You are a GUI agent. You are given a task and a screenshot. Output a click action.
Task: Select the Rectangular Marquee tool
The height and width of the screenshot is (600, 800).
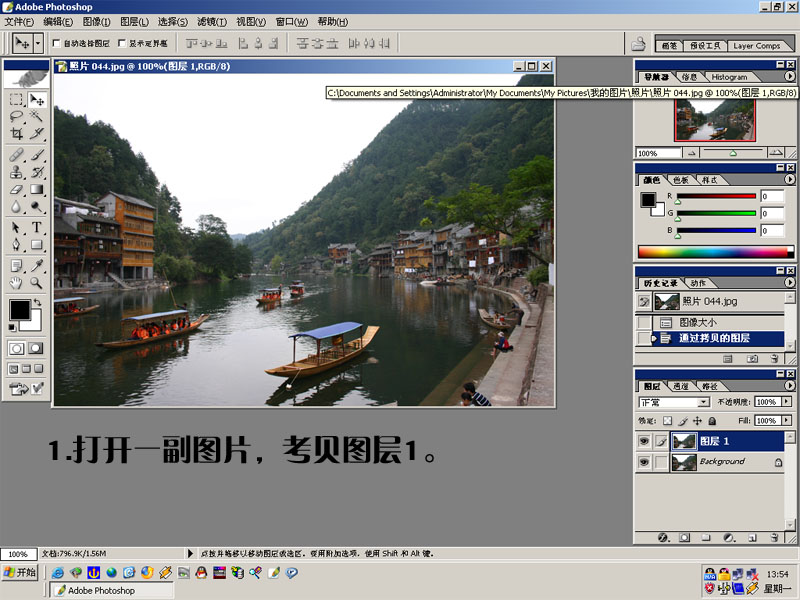pos(17,100)
